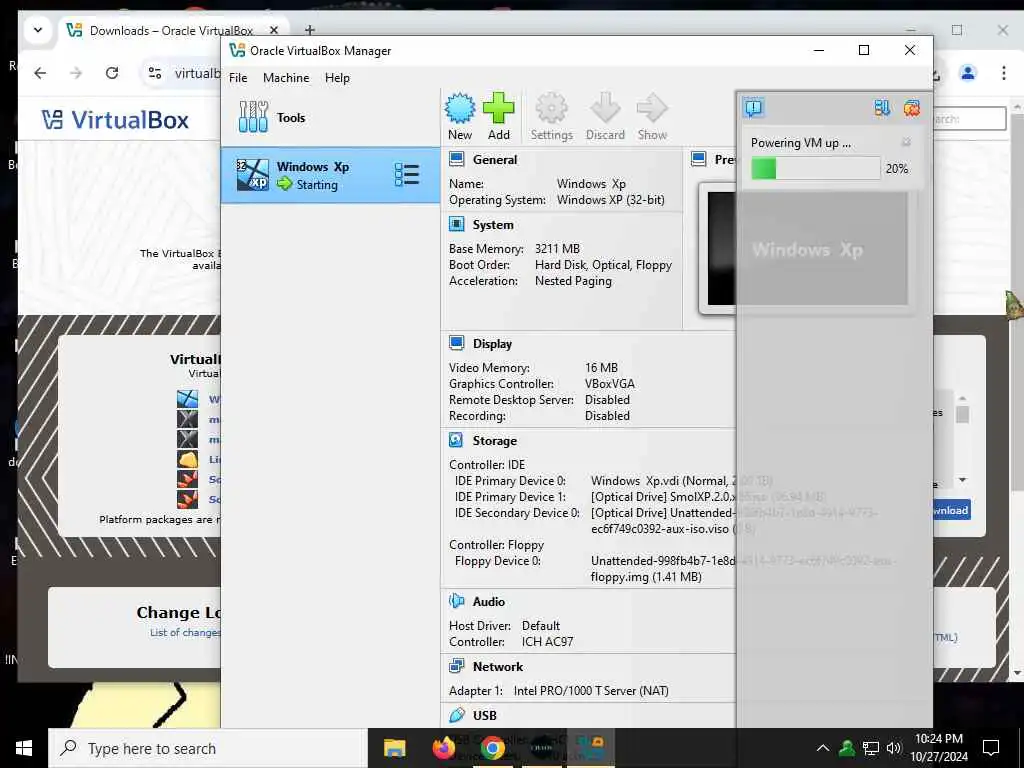
Task: Click the General section monitor icon
Action: 456,159
